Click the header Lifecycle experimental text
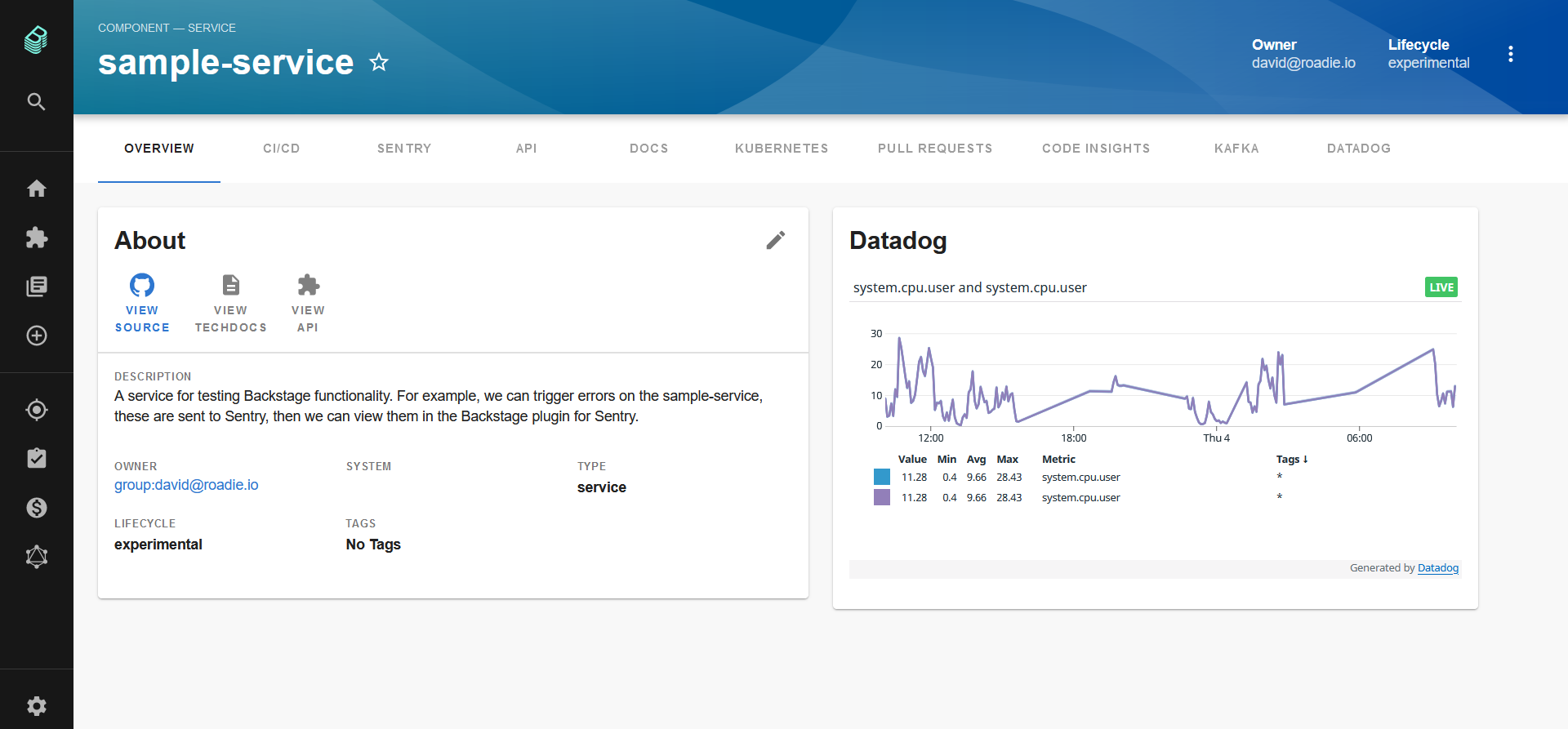The width and height of the screenshot is (1568, 729). click(1428, 63)
